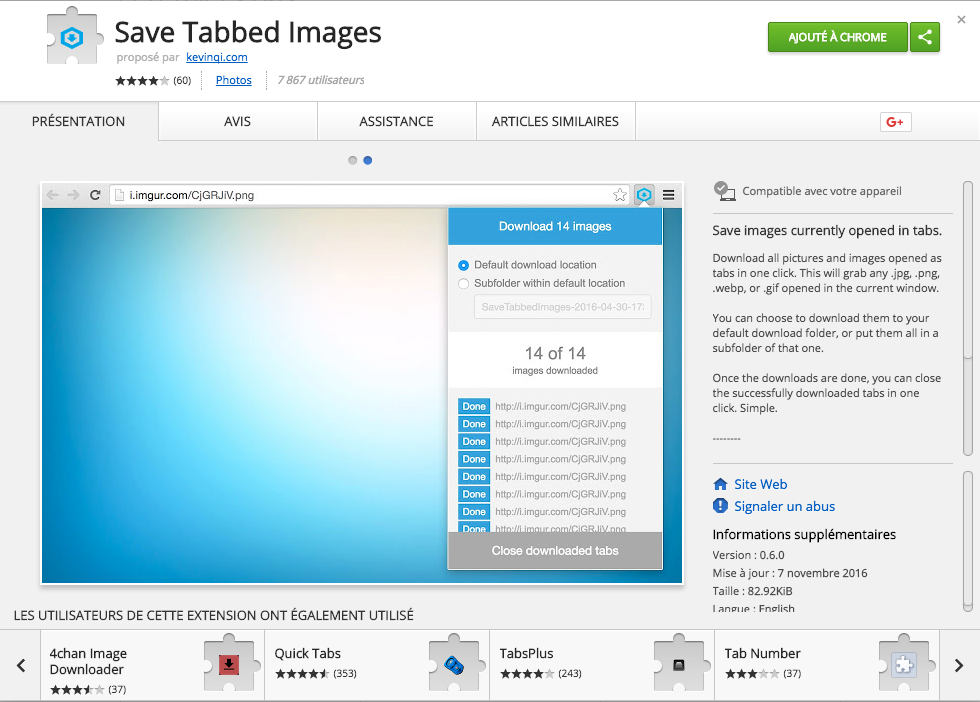This screenshot has height=702, width=980.
Task: Show previous related extensions with left arrow
Action: coord(21,665)
